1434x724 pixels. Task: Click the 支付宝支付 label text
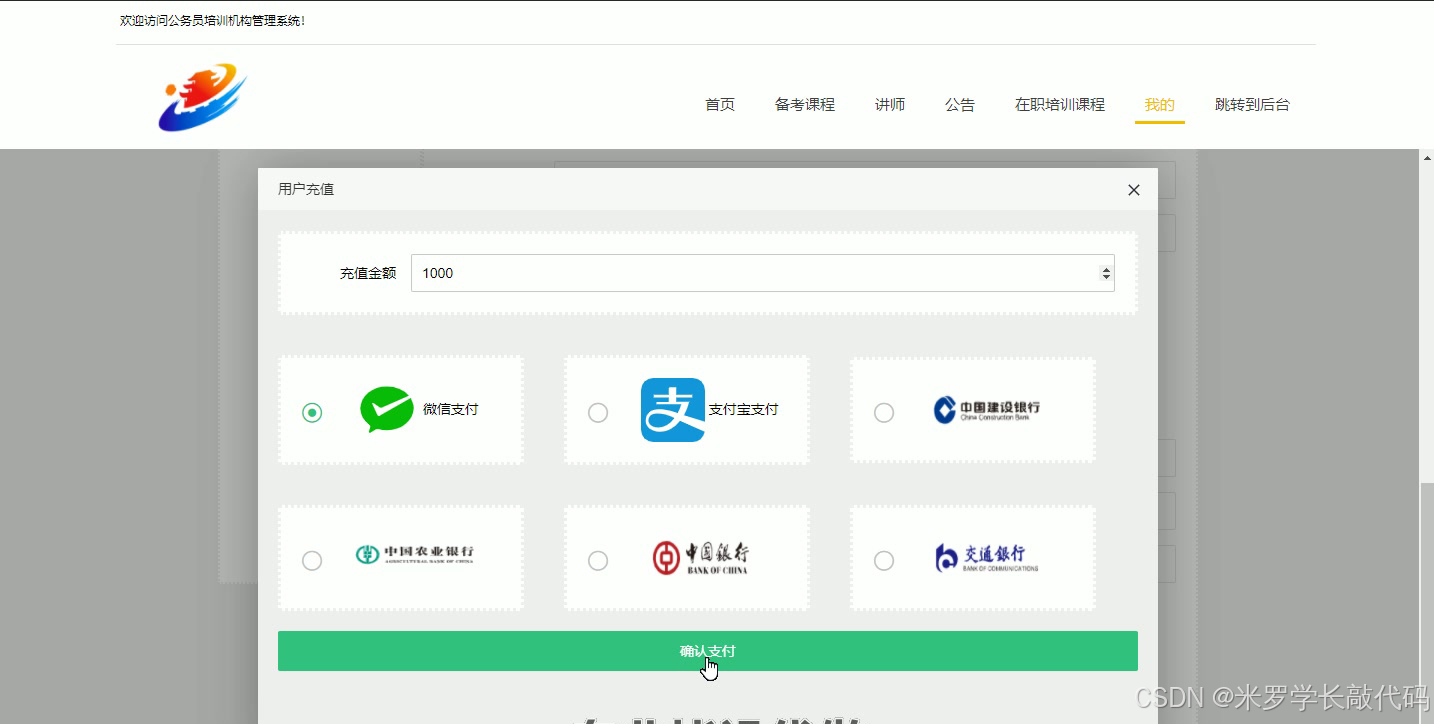tap(744, 409)
